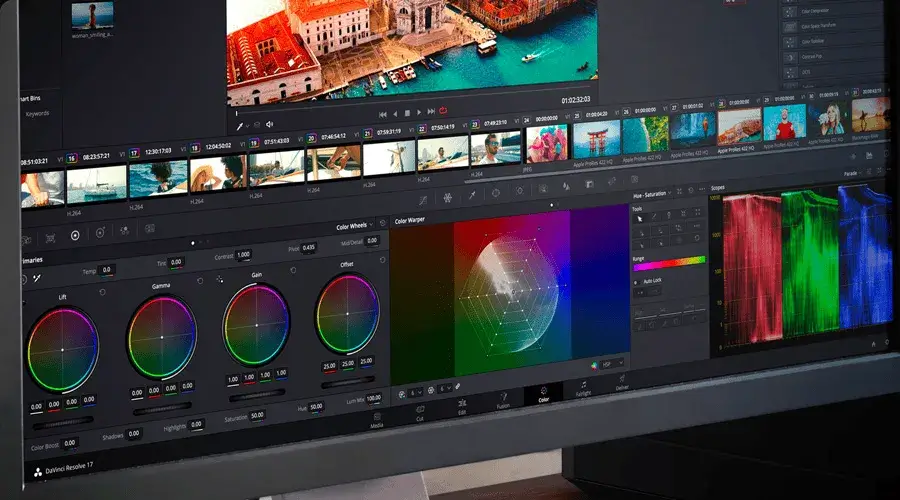The height and width of the screenshot is (500, 900).
Task: Jump to first frame in viewer transport
Action: (382, 115)
